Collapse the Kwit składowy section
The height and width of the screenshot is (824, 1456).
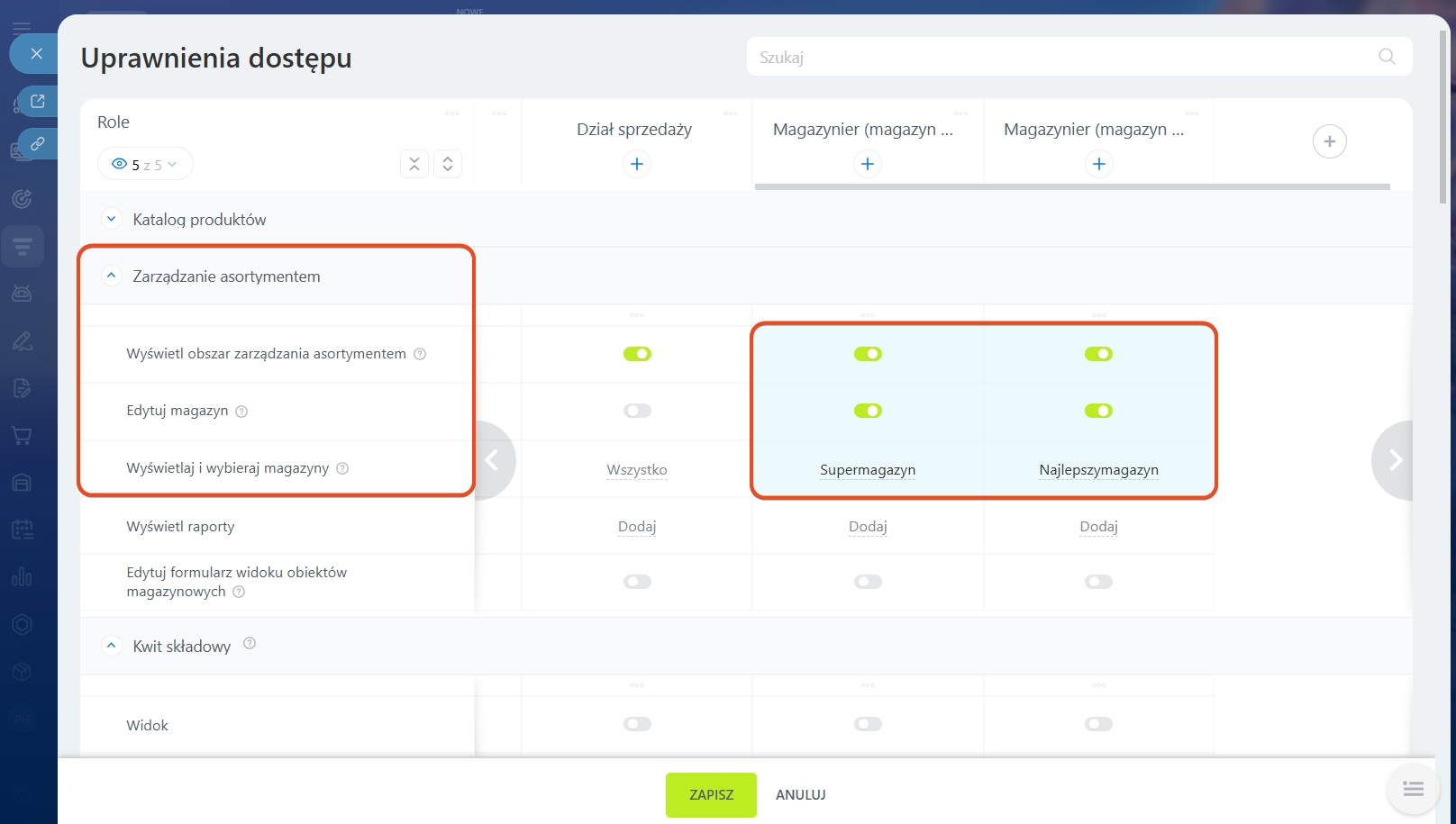[112, 646]
